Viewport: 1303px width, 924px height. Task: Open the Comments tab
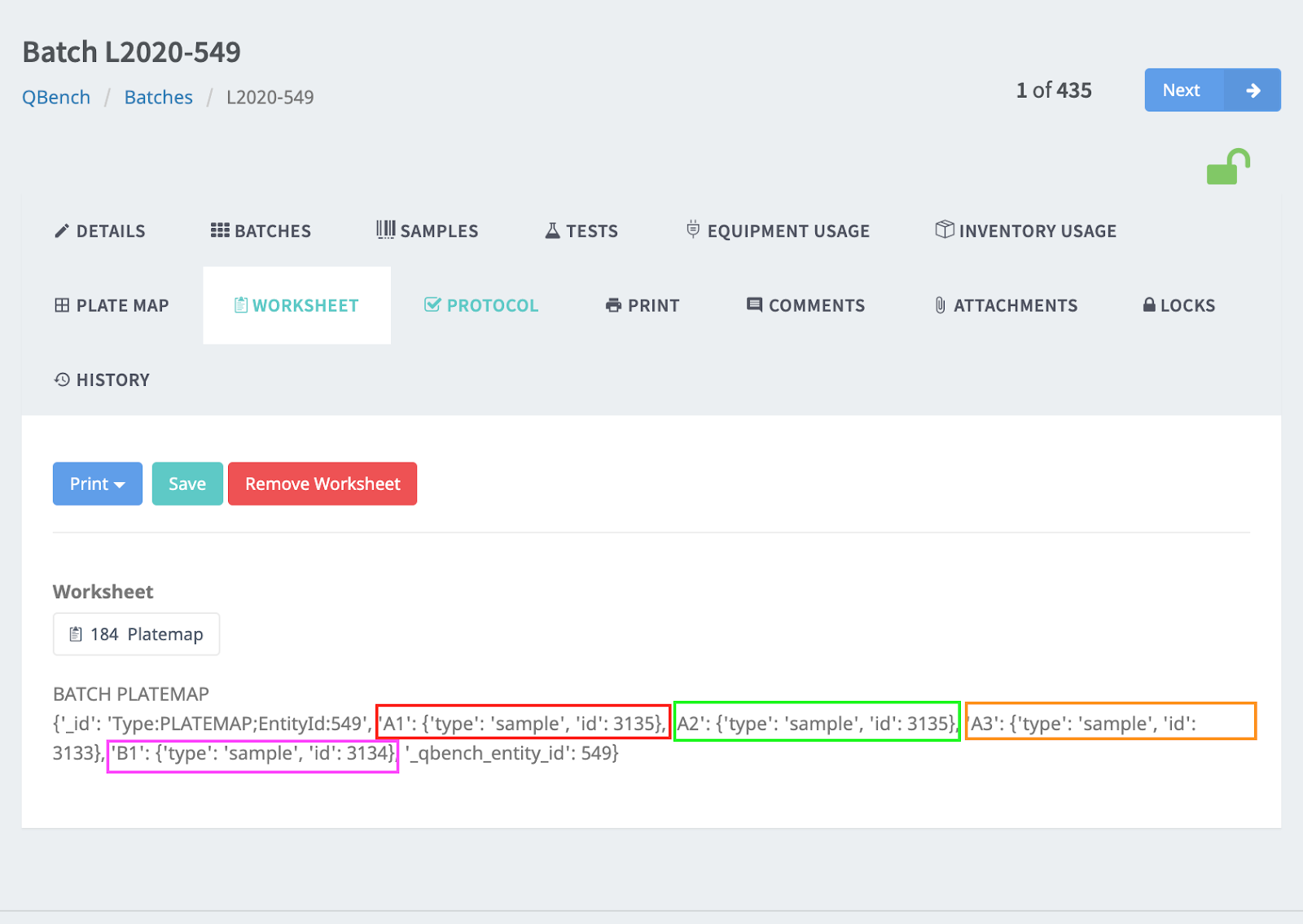pyautogui.click(x=805, y=305)
